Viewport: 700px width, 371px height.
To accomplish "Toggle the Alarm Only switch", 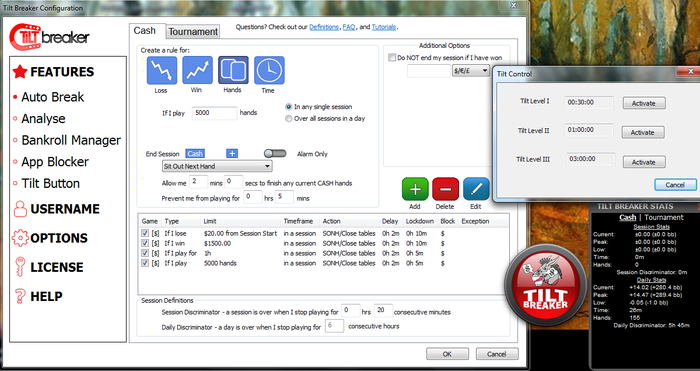I will click(275, 154).
